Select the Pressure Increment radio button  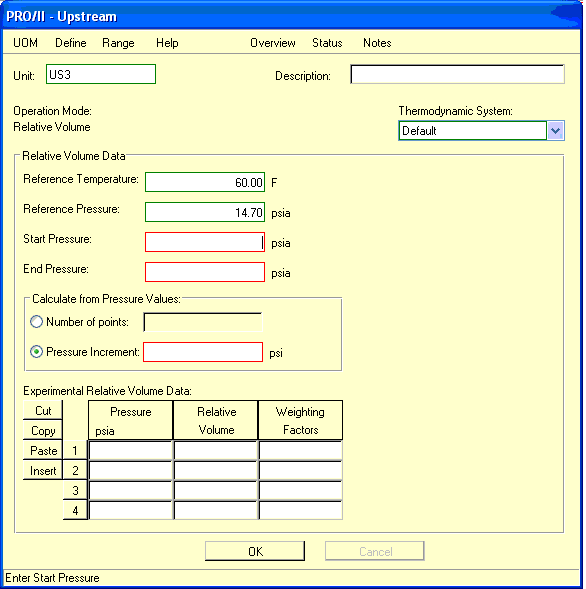coord(36,352)
